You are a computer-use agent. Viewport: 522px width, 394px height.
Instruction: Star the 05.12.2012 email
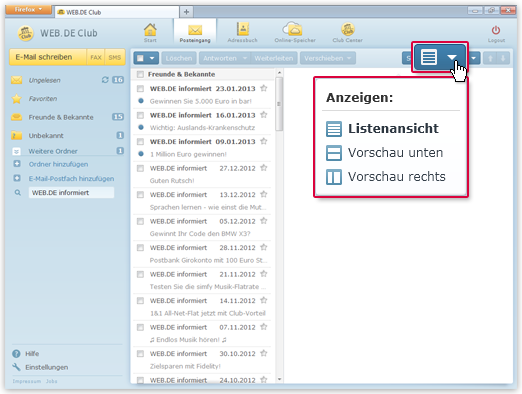click(x=264, y=221)
